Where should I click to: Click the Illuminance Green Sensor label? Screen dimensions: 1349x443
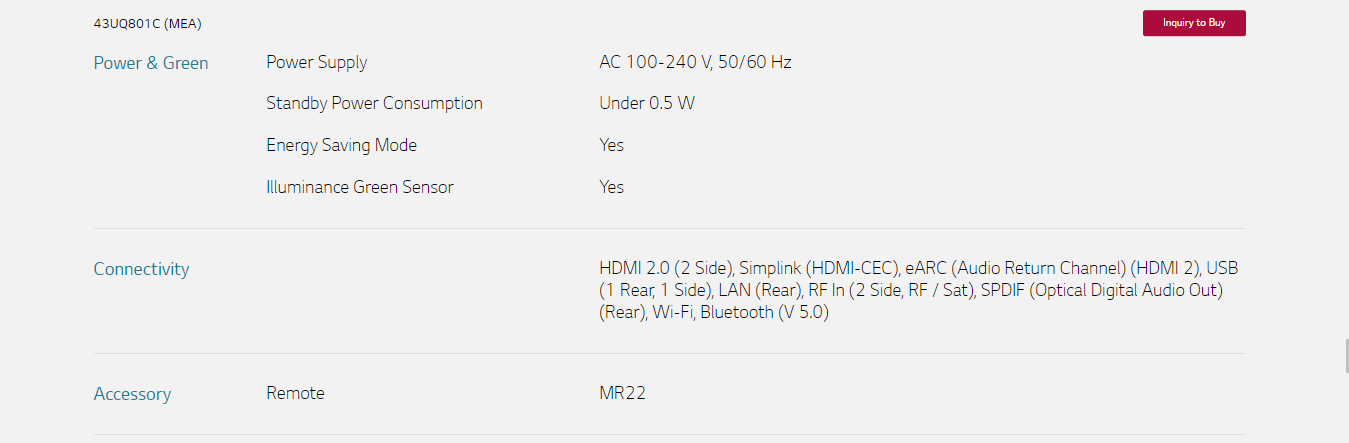[x=360, y=187]
